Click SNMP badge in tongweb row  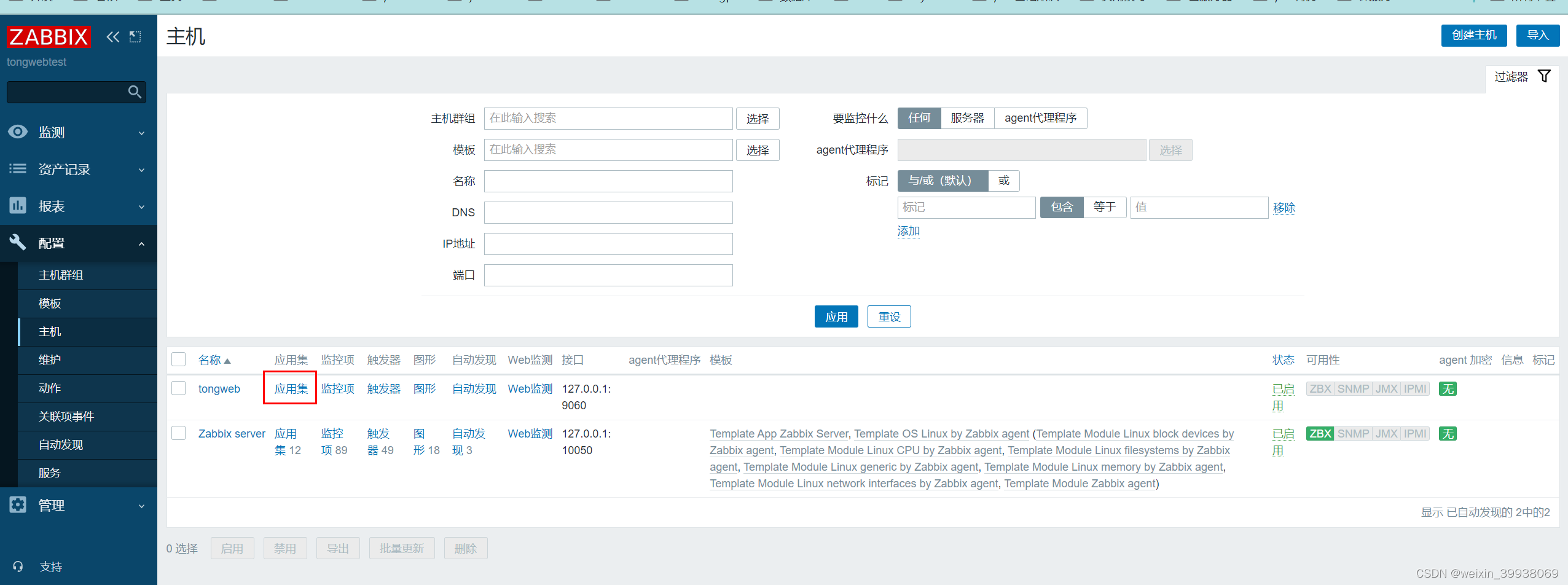pyautogui.click(x=1353, y=389)
